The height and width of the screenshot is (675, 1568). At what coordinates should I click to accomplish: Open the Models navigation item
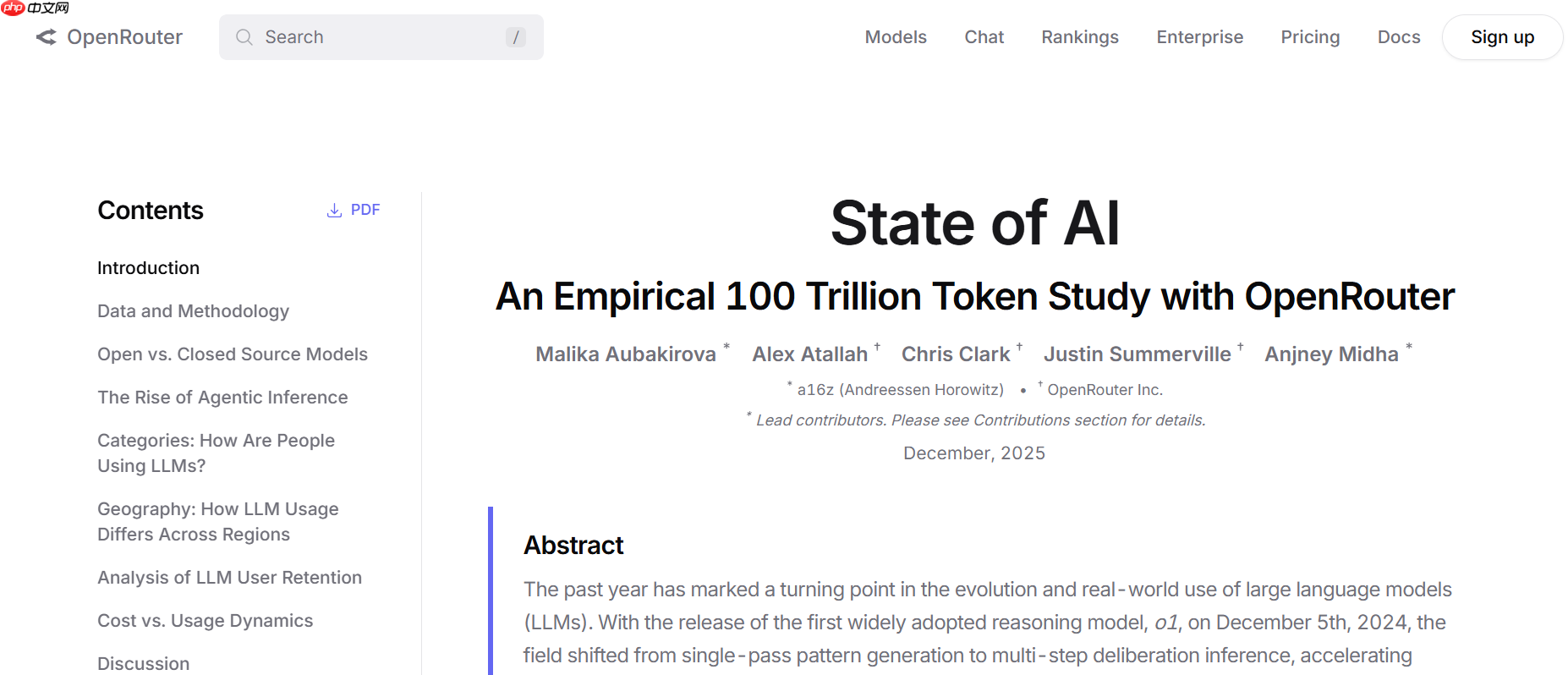895,37
